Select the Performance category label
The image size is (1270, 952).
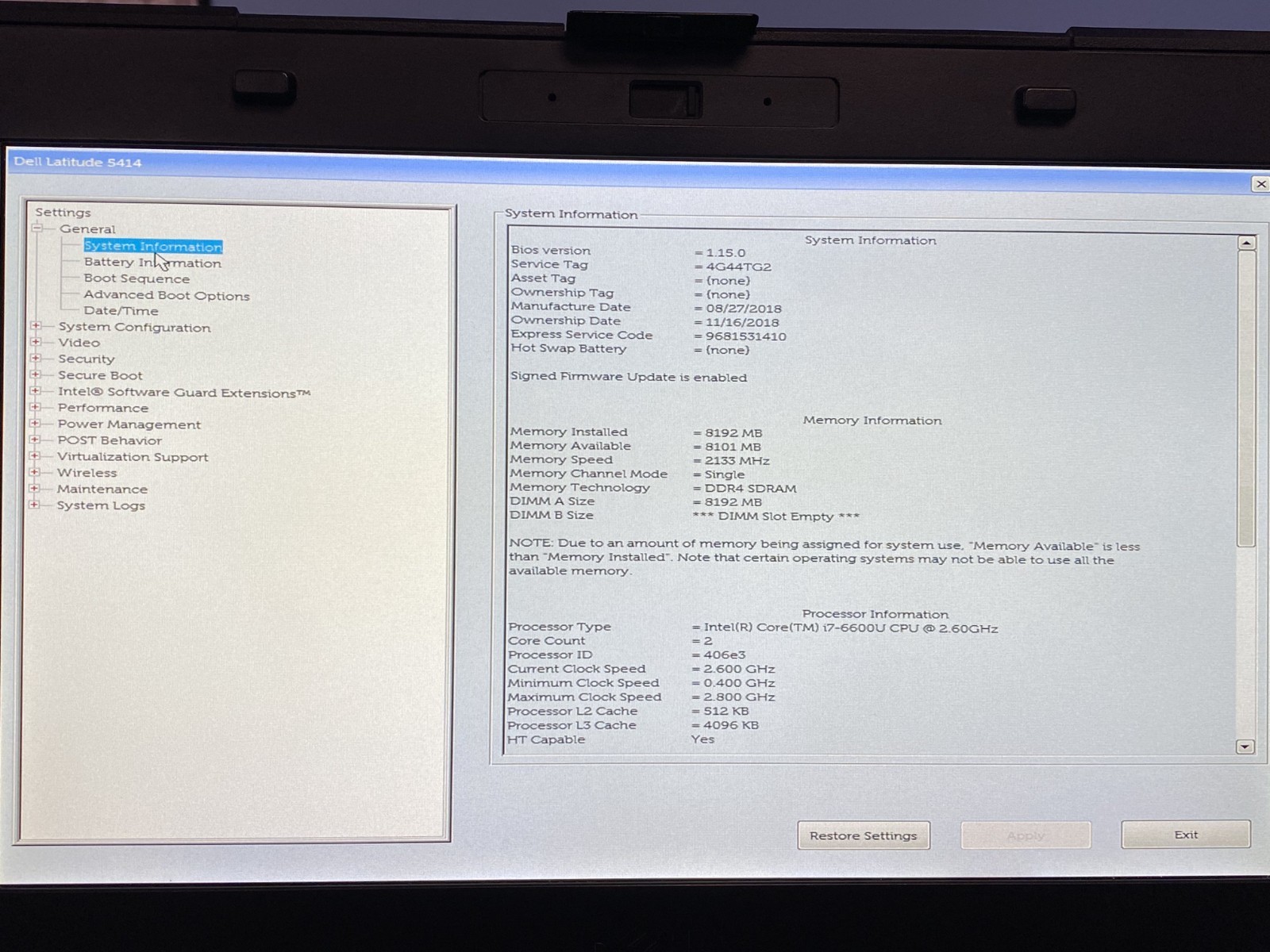pyautogui.click(x=102, y=408)
